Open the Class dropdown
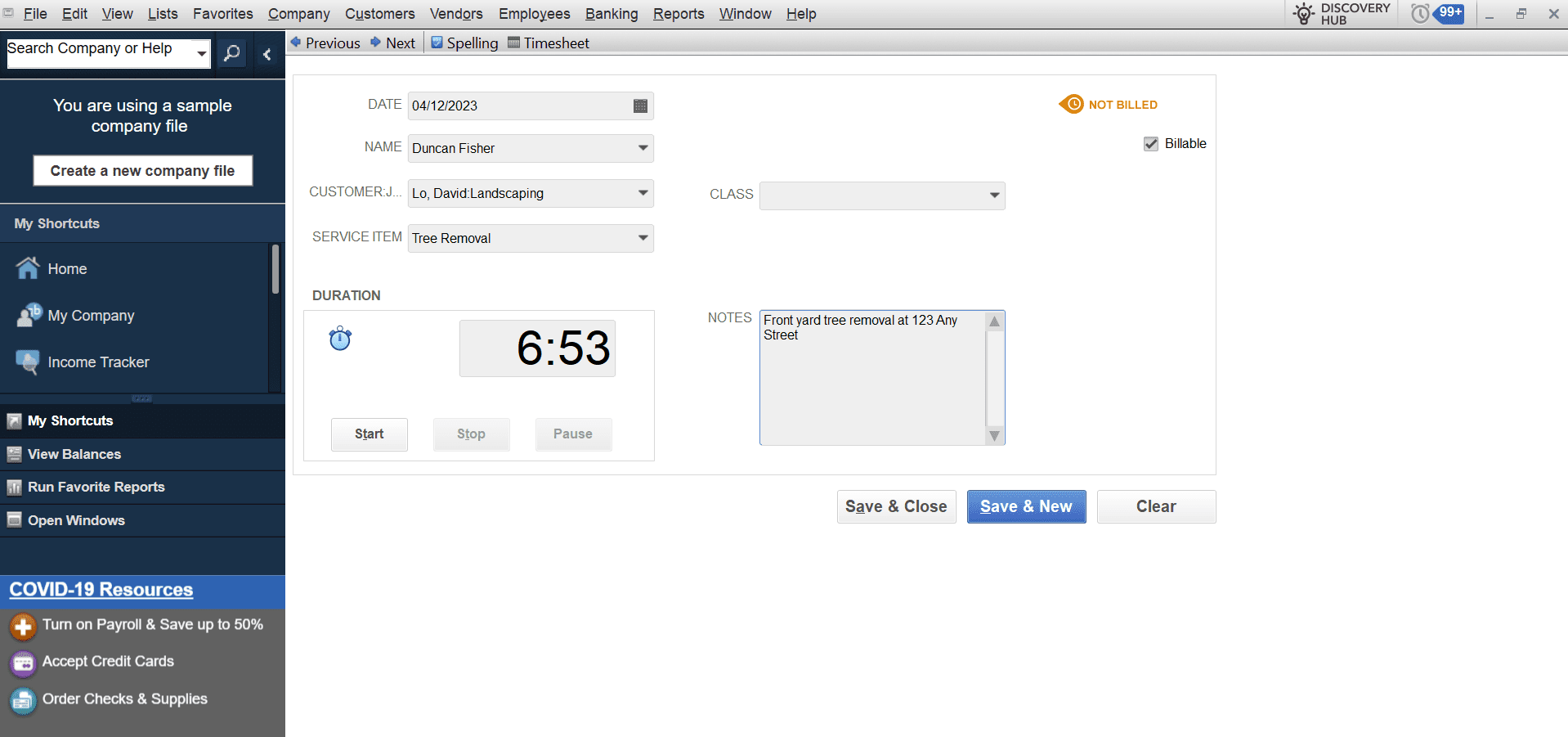 pyautogui.click(x=994, y=195)
